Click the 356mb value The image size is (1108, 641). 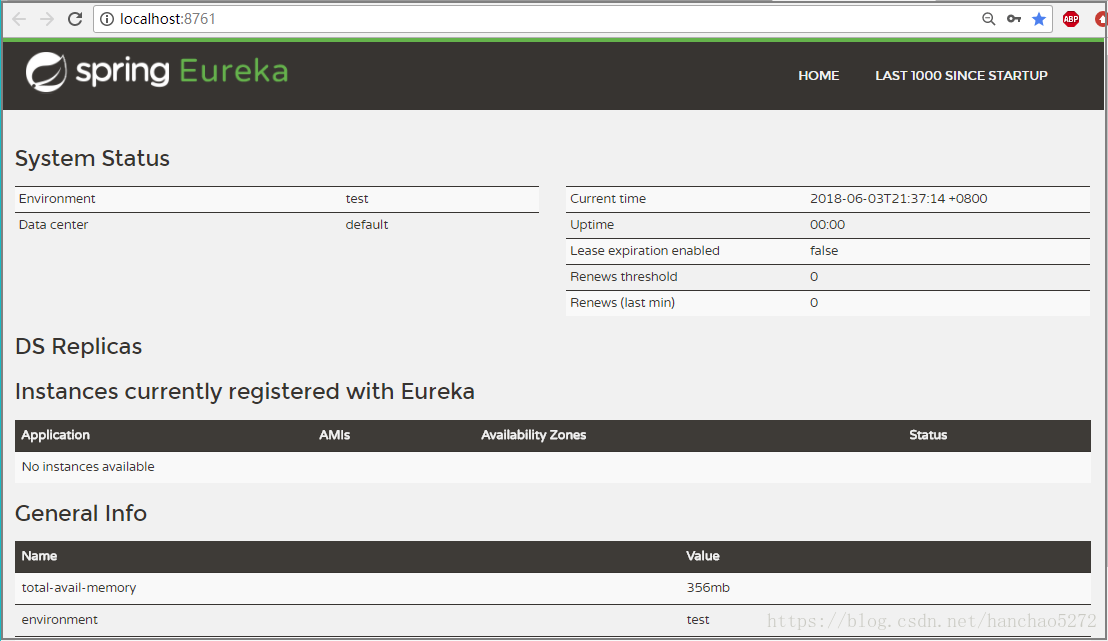[x=708, y=588]
